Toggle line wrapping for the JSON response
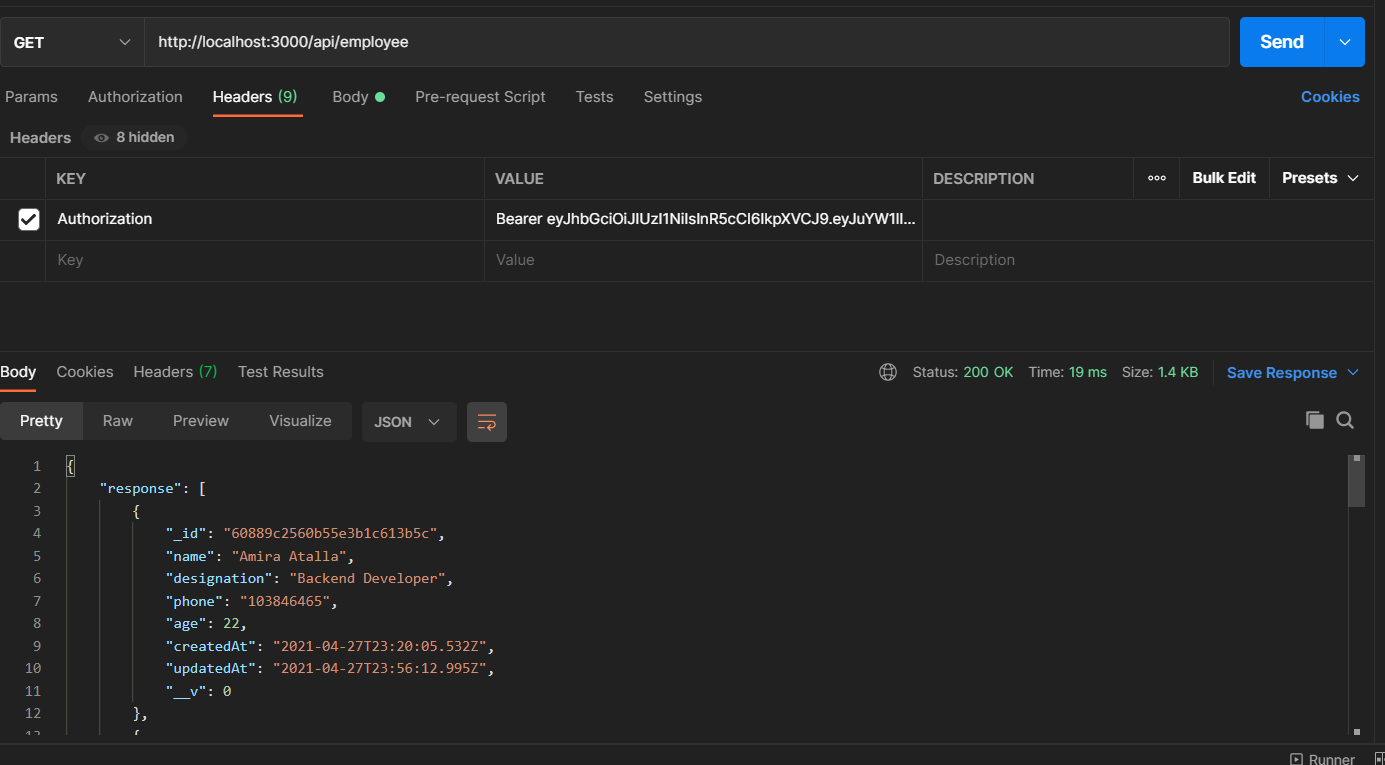1385x765 pixels. tap(487, 421)
